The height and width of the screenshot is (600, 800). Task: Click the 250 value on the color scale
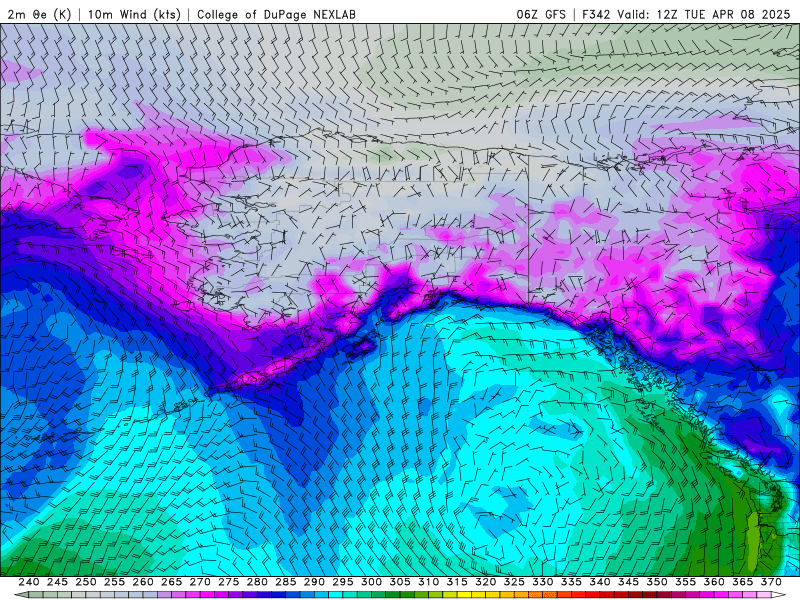tap(86, 582)
